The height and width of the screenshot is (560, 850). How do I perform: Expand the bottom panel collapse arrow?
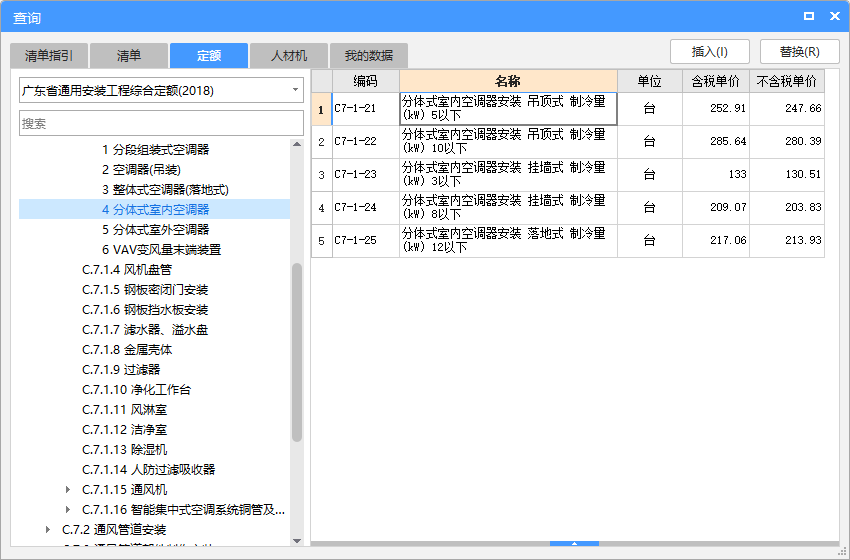(574, 543)
